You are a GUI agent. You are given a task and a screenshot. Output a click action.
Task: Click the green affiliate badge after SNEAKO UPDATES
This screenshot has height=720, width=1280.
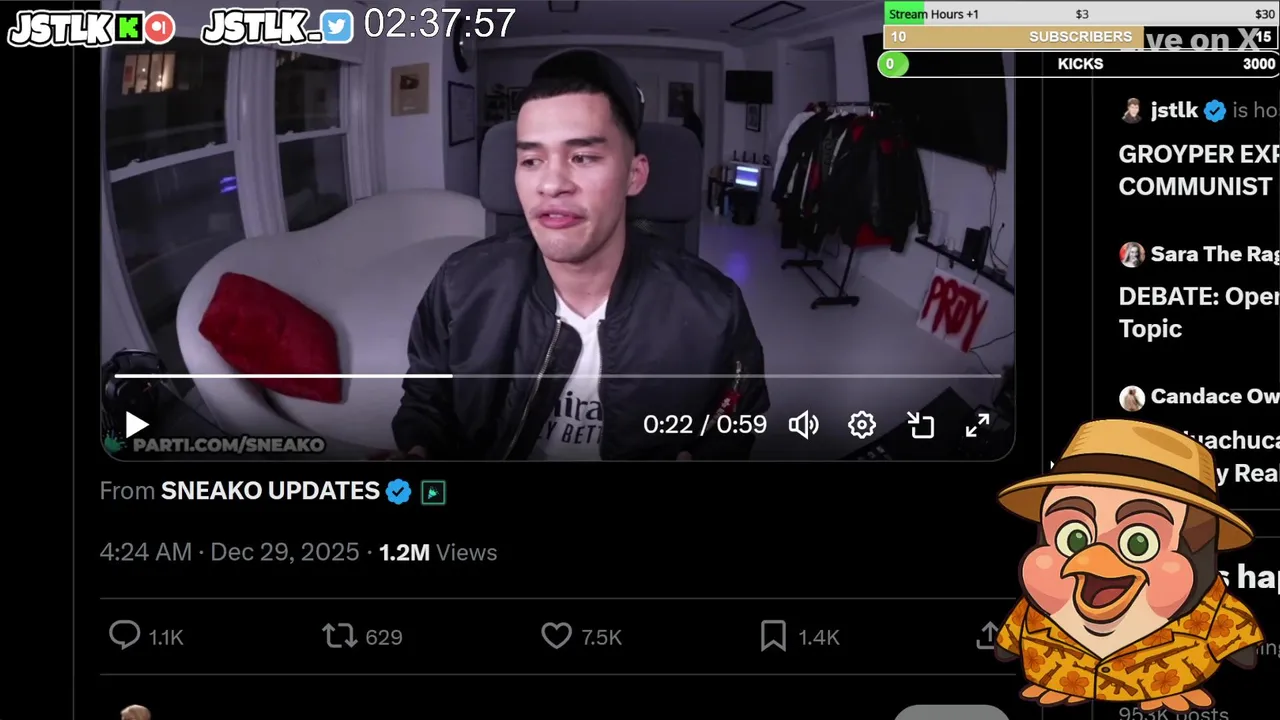[x=433, y=492]
